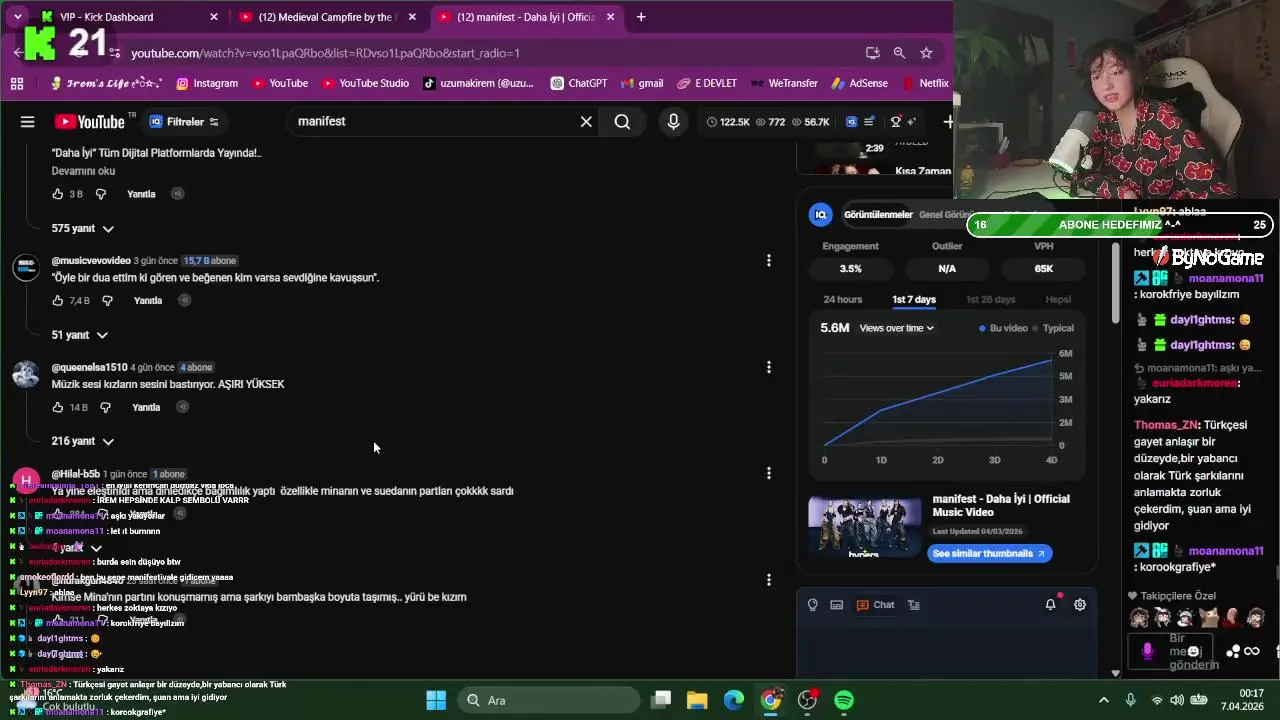Click the taskbar 'Ara' search box
This screenshot has height=720, width=1280.
[546, 700]
